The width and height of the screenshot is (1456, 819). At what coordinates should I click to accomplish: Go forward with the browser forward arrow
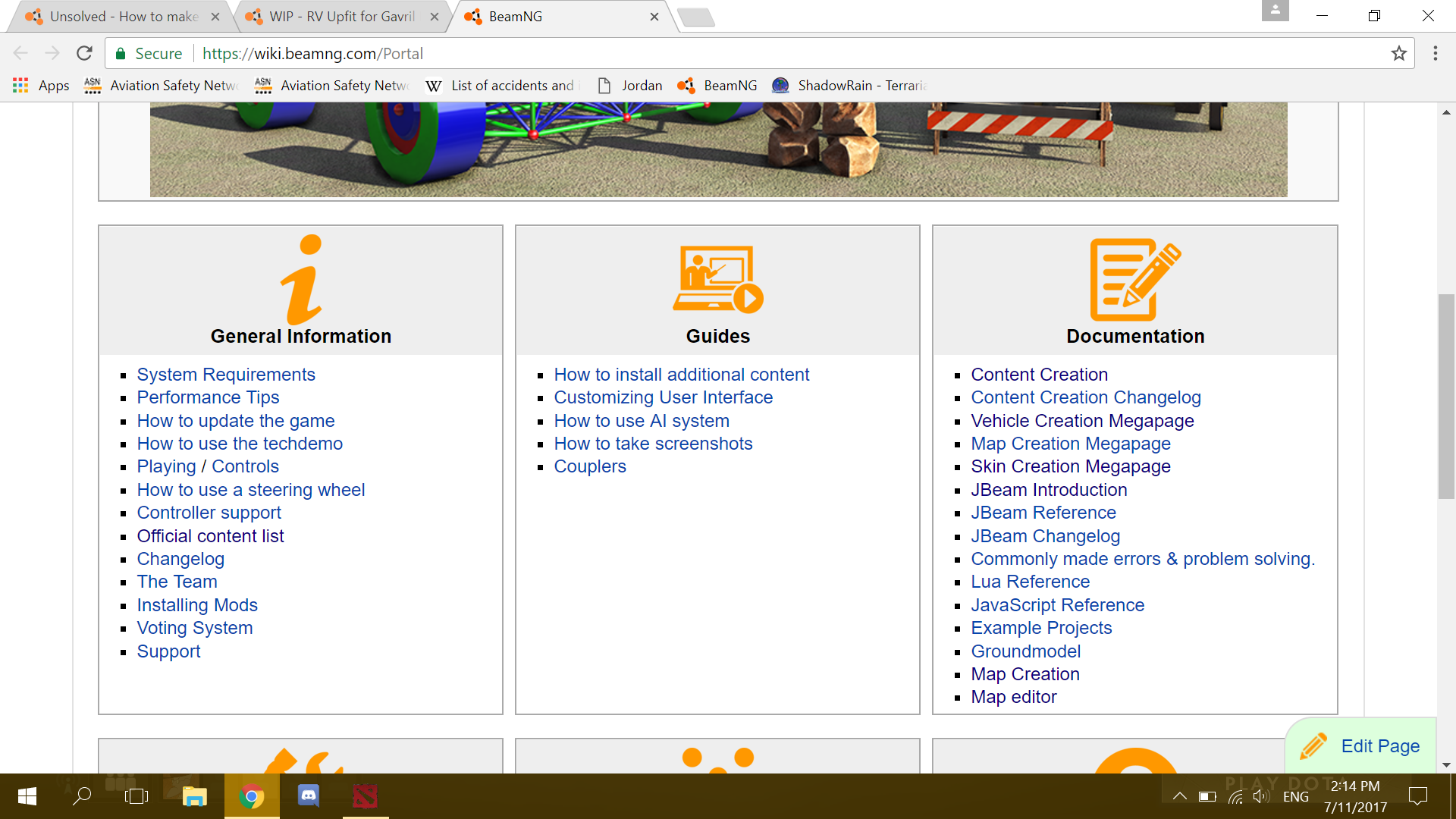(x=52, y=53)
